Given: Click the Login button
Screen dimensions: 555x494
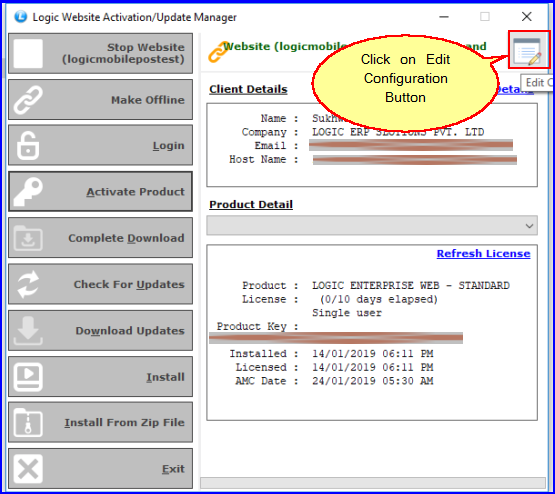Looking at the screenshot, I should pos(101,145).
